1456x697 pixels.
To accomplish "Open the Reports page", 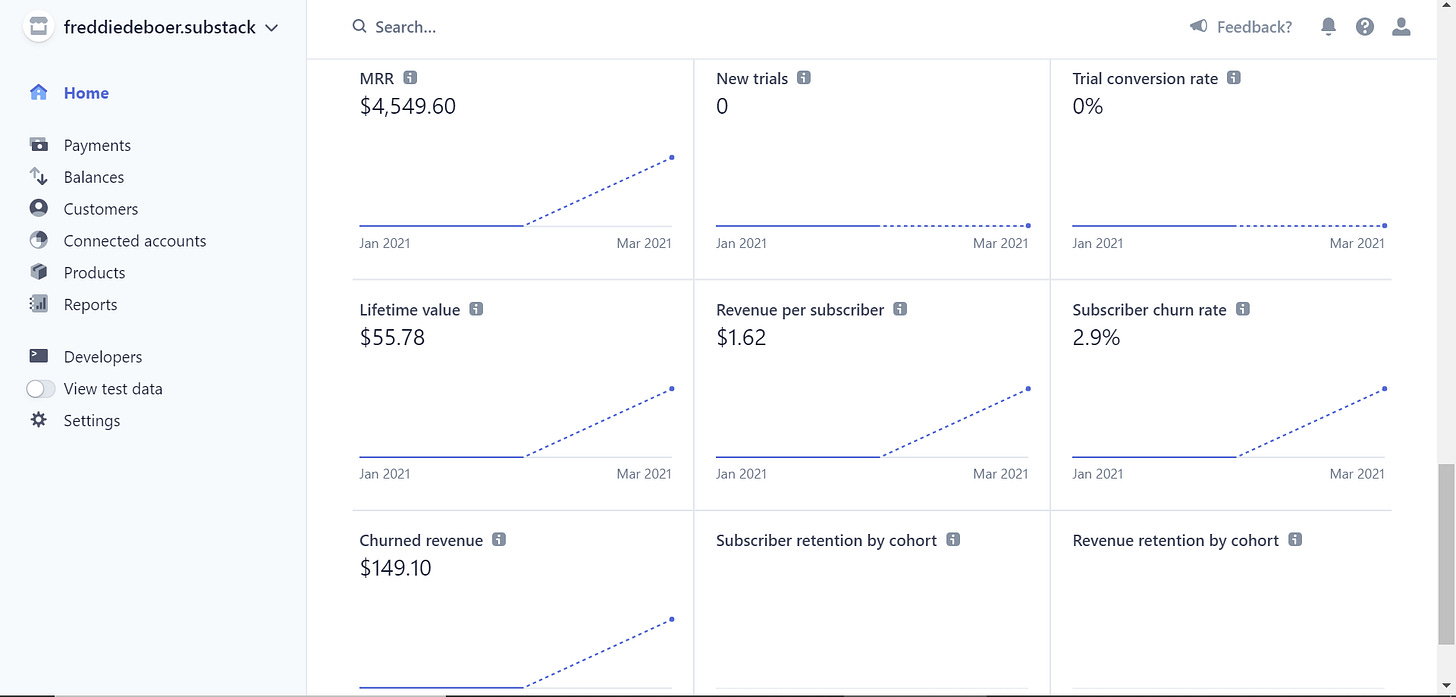I will (x=90, y=305).
